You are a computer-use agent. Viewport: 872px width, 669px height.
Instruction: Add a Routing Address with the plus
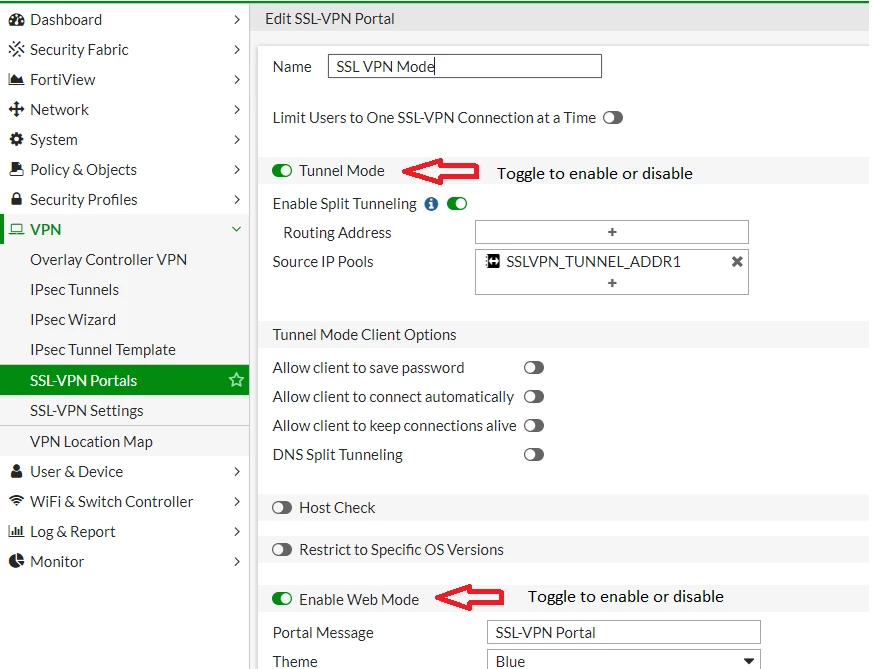[x=612, y=232]
